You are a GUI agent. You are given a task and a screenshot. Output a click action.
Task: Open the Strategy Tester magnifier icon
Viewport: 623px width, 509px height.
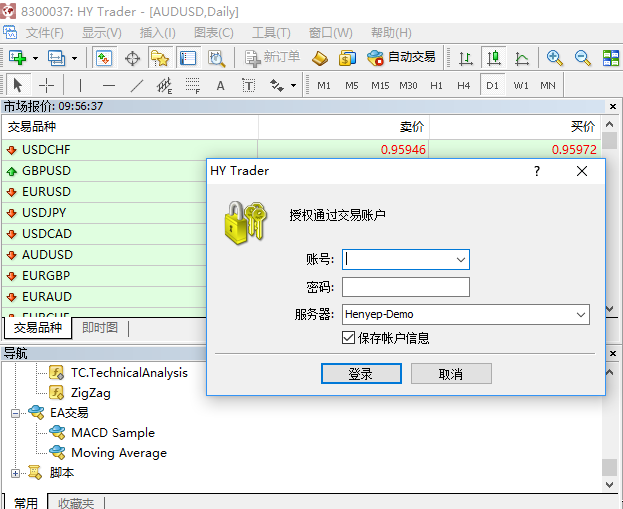[x=217, y=58]
